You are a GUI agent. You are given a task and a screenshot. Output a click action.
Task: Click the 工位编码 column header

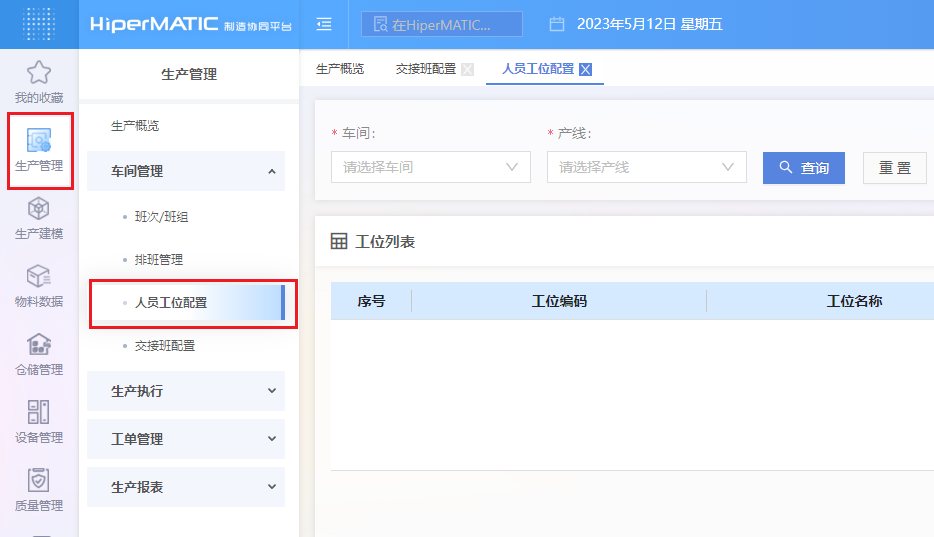click(559, 301)
